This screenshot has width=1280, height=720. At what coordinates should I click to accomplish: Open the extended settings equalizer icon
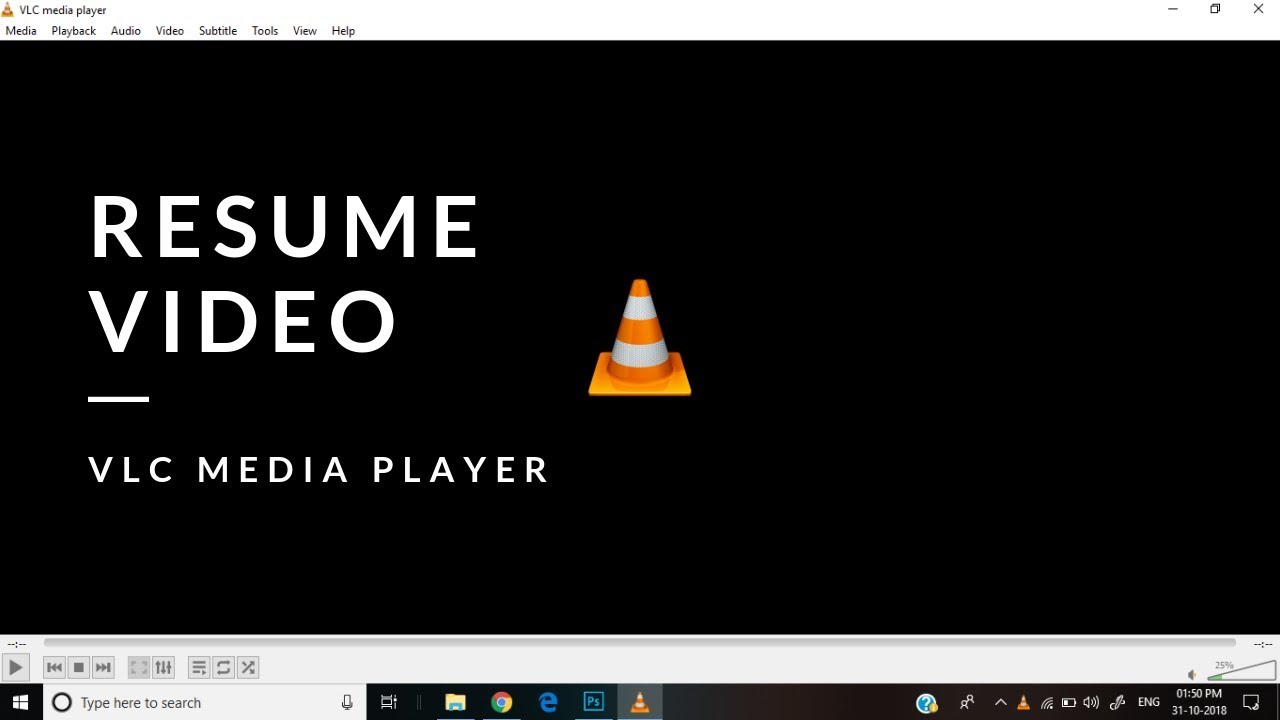[x=163, y=667]
